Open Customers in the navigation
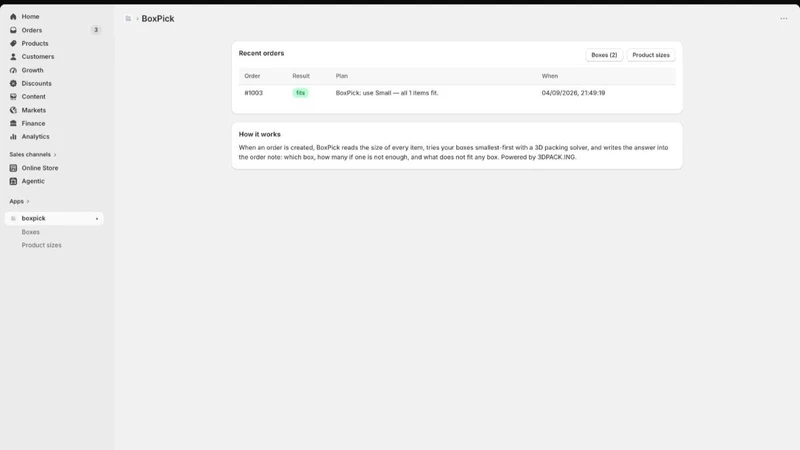800x450 pixels. click(x=38, y=57)
